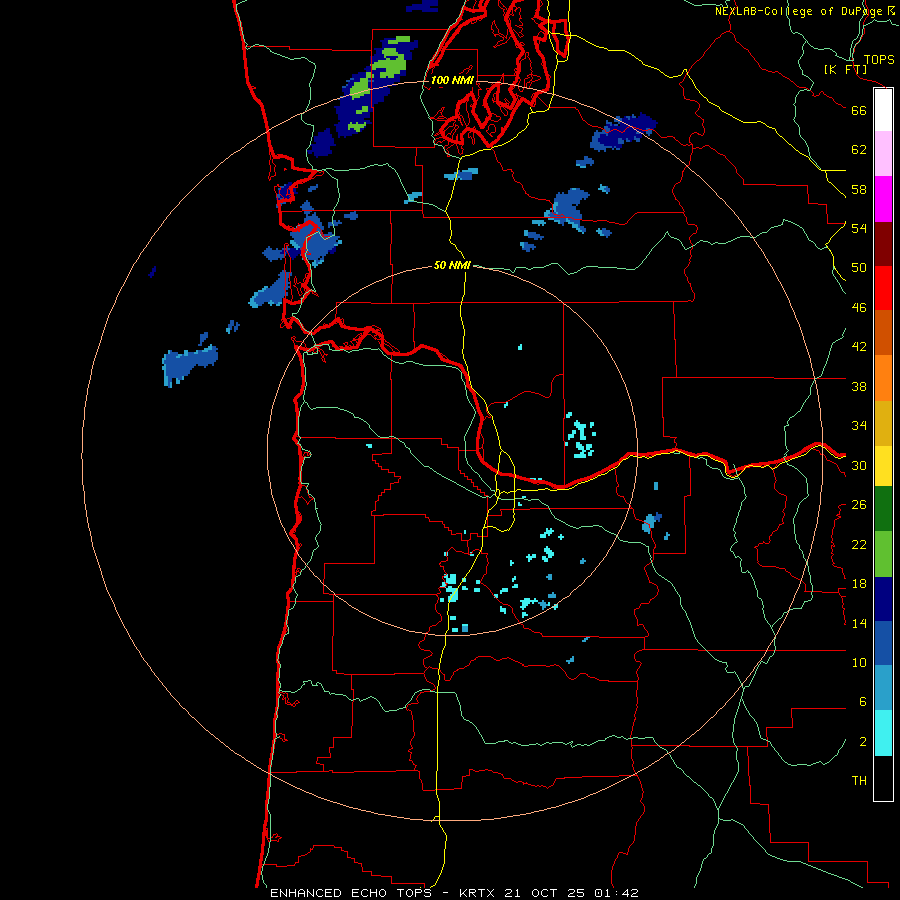Click the '10' legend value

[859, 663]
